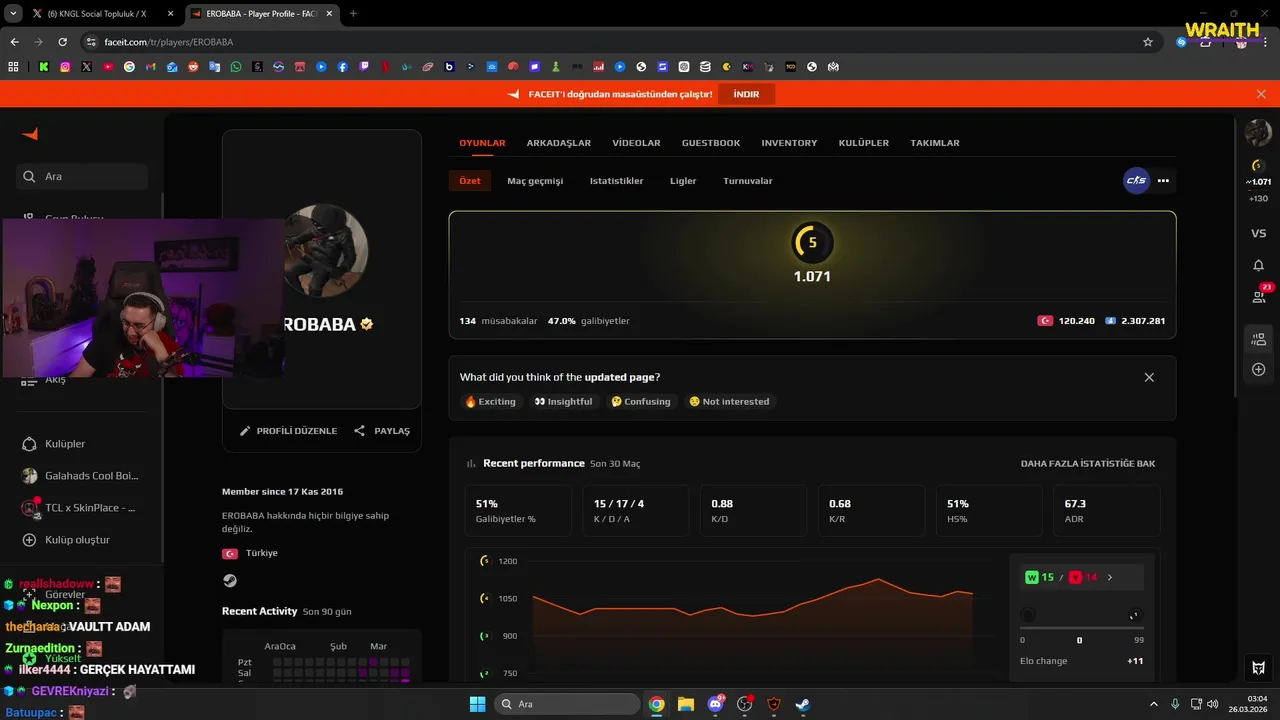Select the VİDEOLAR profile tab
This screenshot has height=720, width=1280.
pos(636,143)
